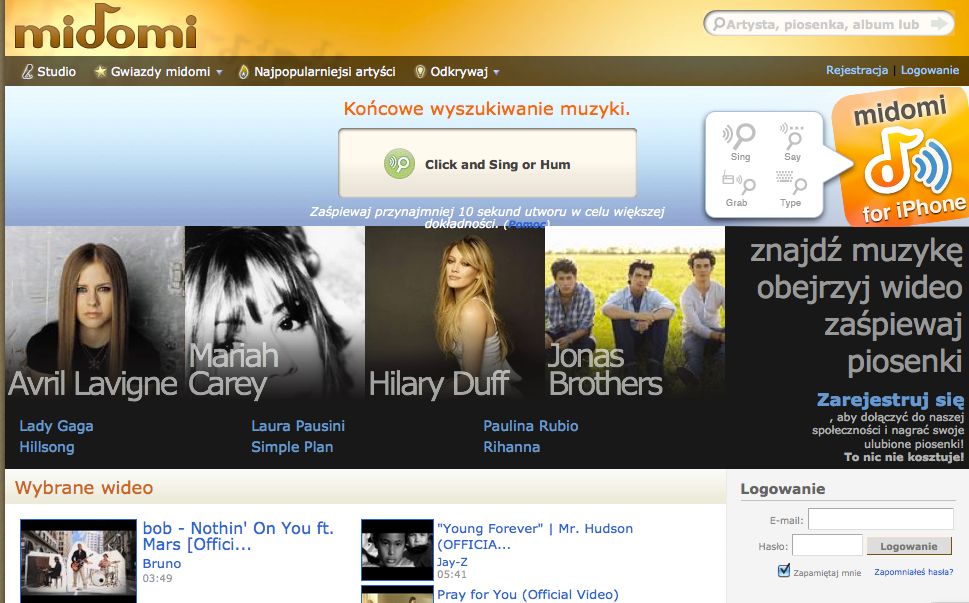Click the Say icon in iPhone panel

(x=792, y=137)
